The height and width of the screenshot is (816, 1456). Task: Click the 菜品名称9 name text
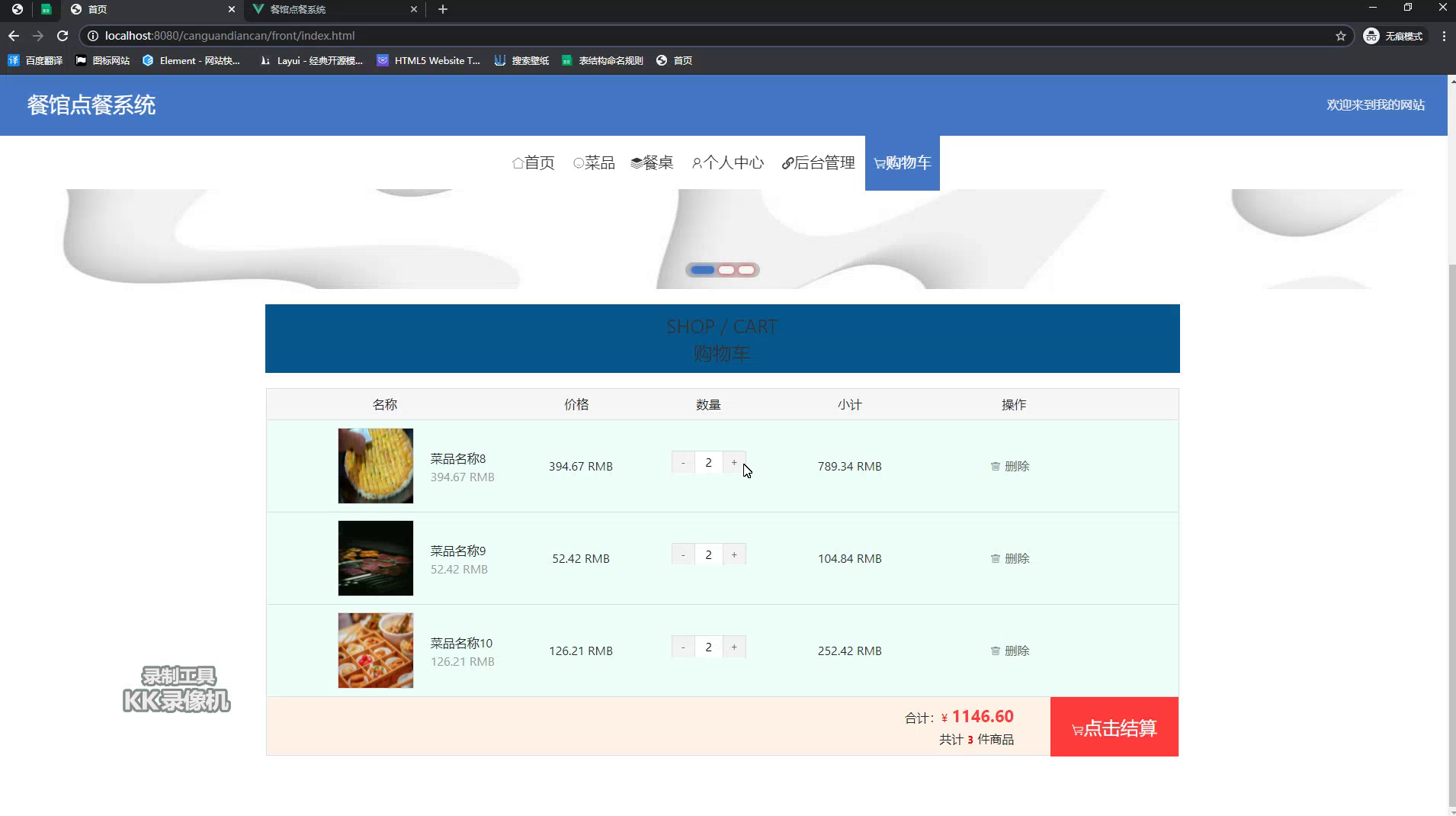tap(458, 551)
